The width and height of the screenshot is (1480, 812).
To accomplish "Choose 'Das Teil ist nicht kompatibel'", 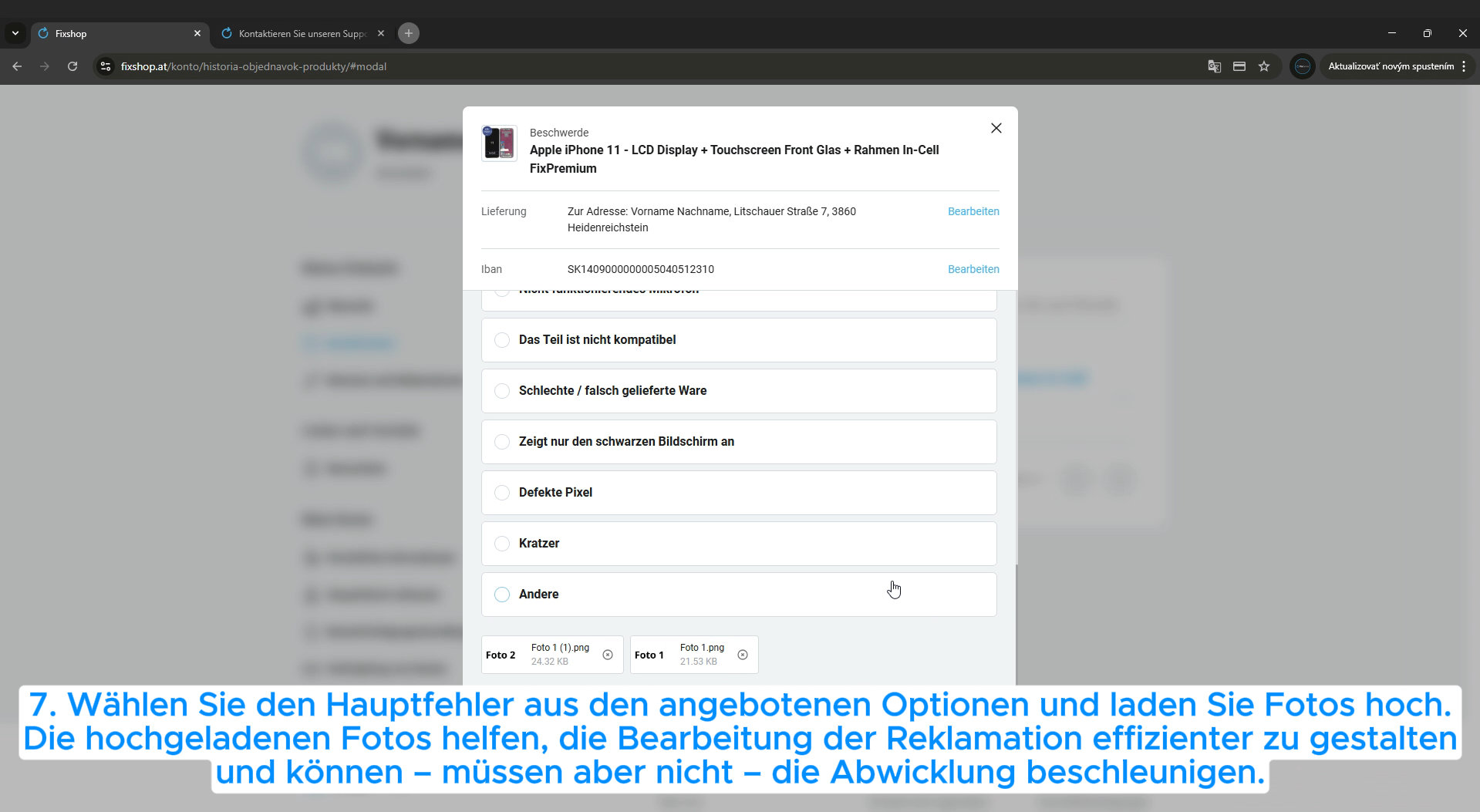I will (x=502, y=340).
